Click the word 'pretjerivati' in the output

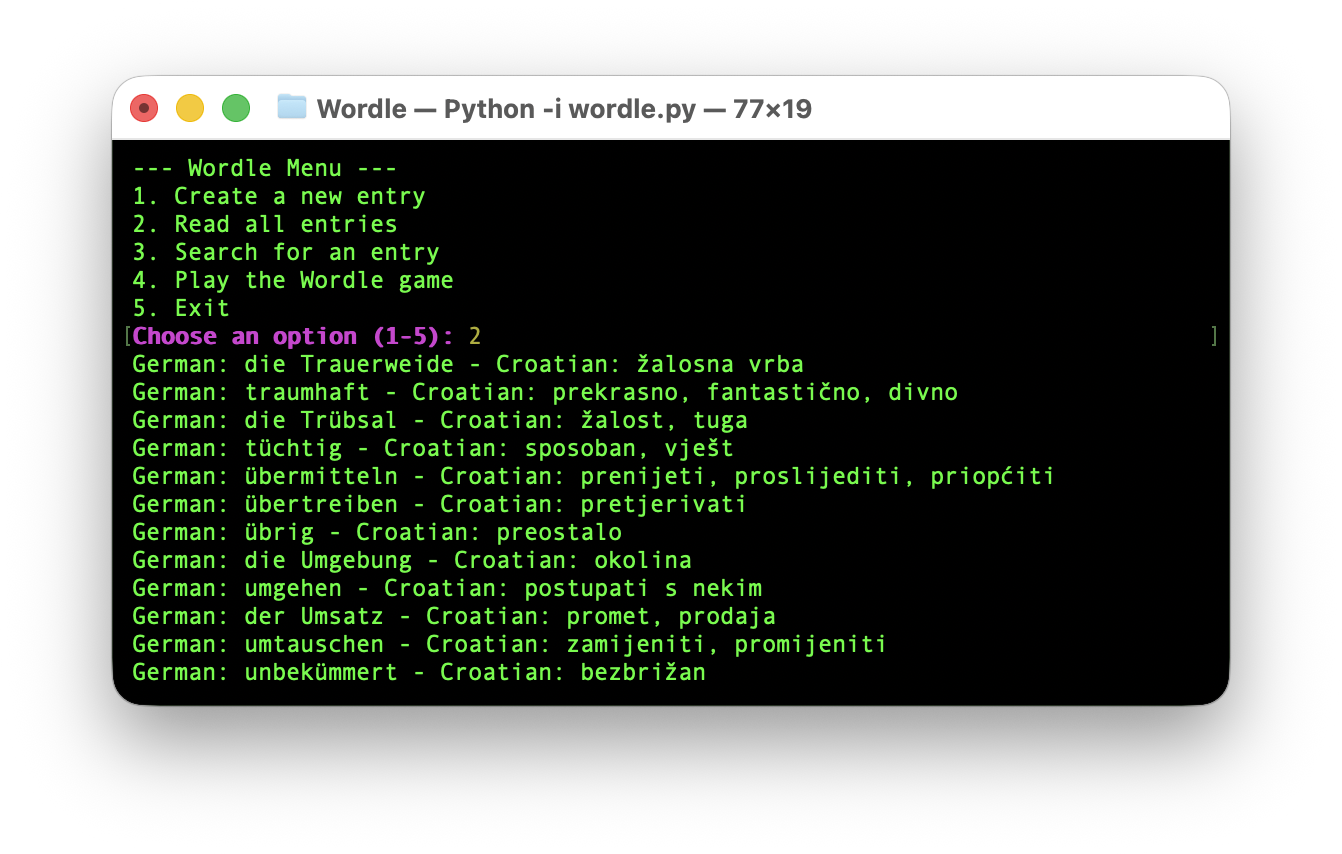[663, 504]
